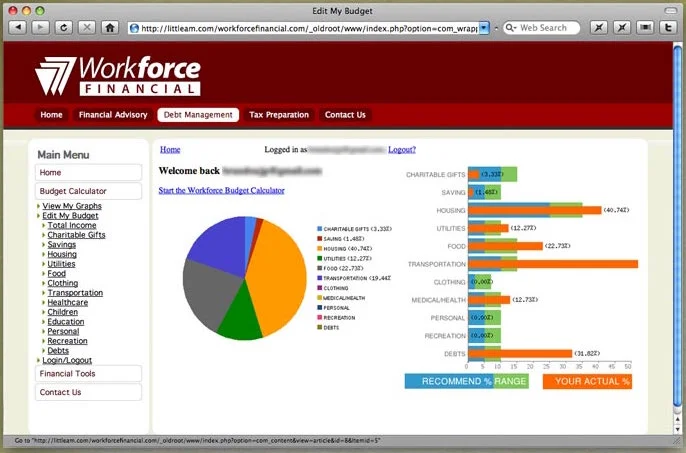686x453 pixels.
Task: Open the Healthcare sidebar link
Action: (x=68, y=302)
